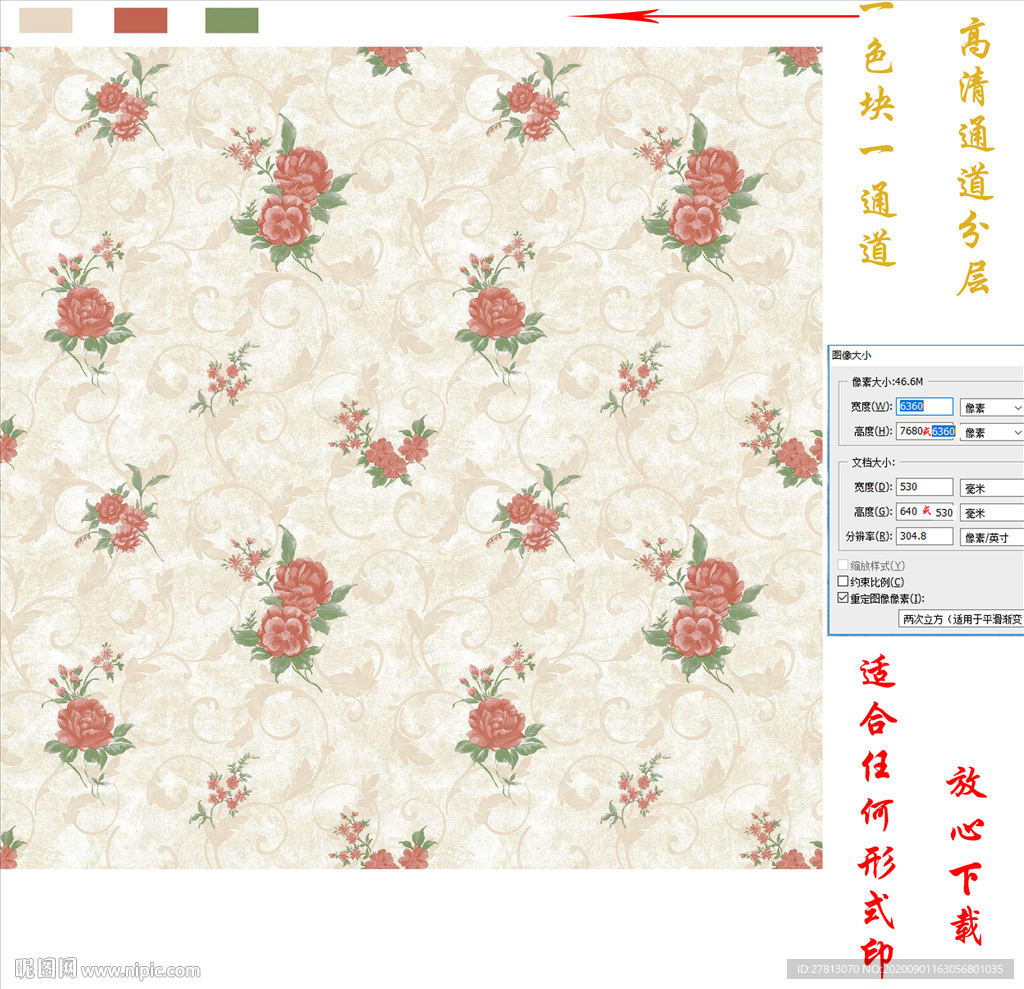Open the resolution unit dropdown (像素/英寸)
This screenshot has height=989, width=1024.
(991, 538)
